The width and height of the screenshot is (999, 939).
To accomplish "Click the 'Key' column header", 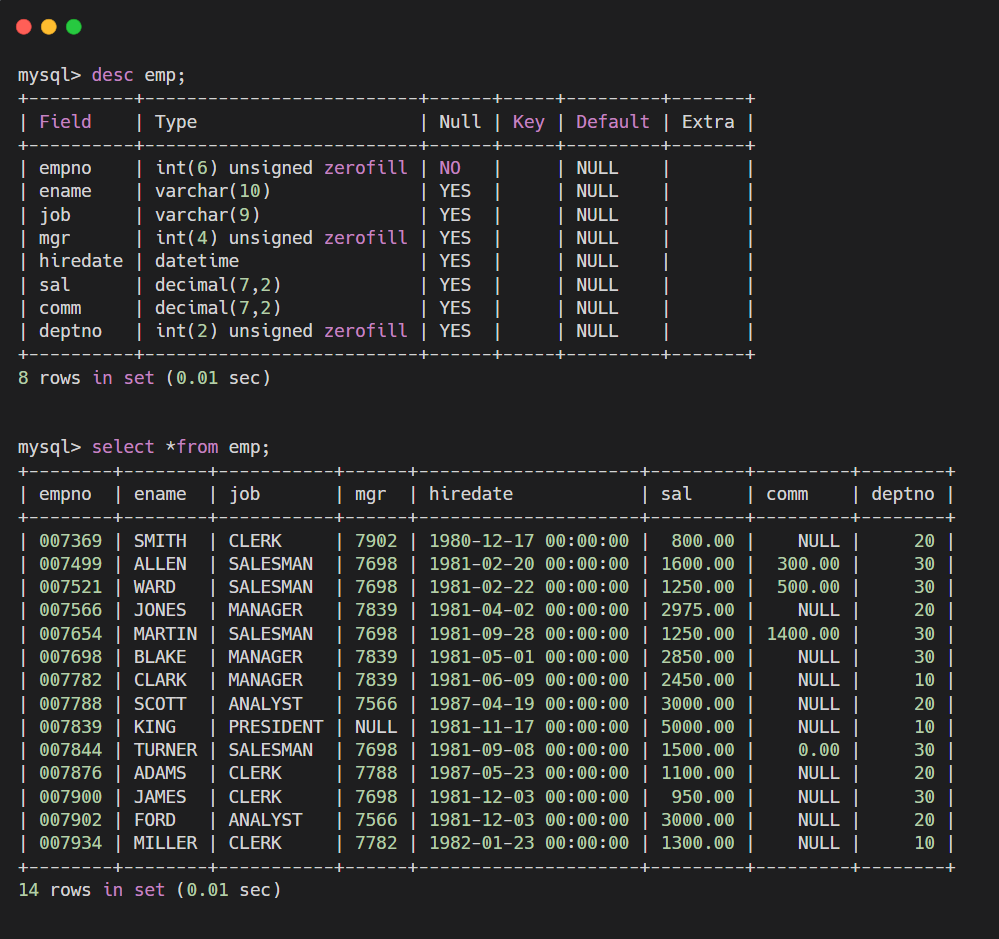I will [529, 122].
